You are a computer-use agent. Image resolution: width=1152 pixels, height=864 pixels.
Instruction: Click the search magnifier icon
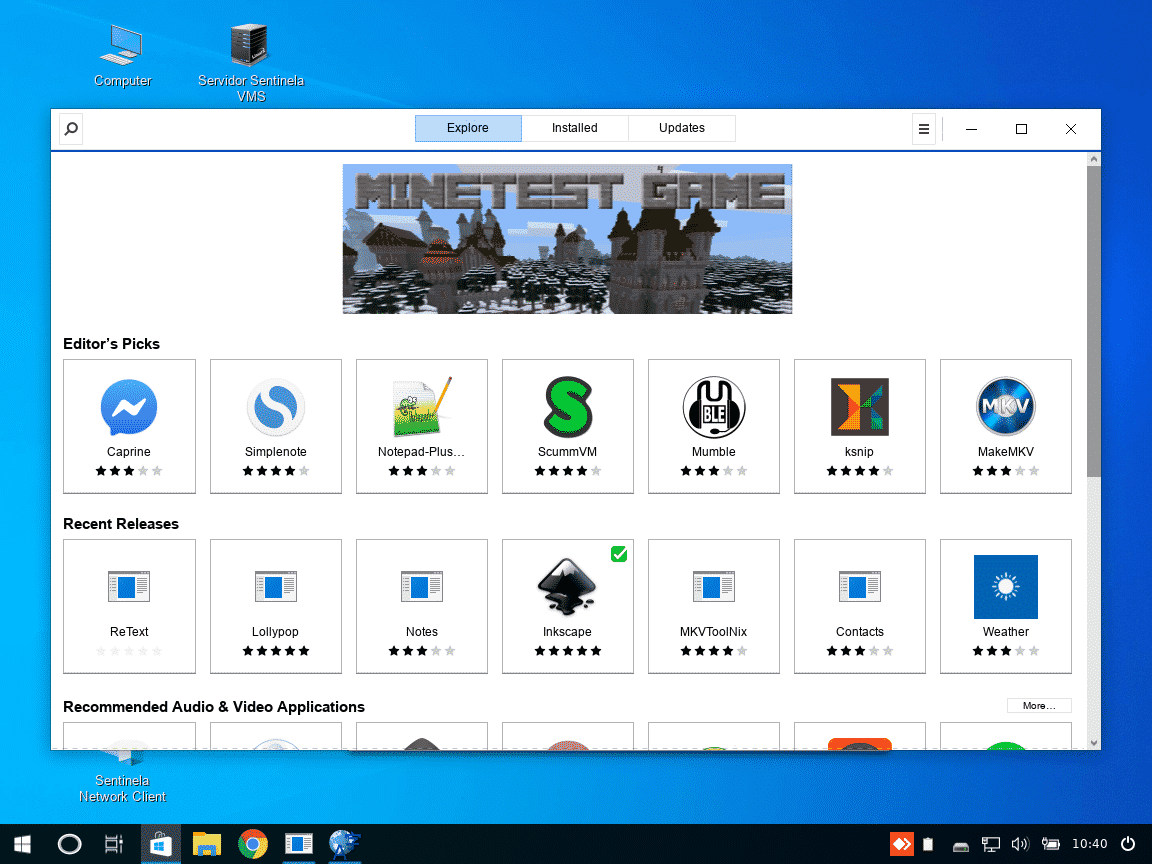(x=70, y=128)
